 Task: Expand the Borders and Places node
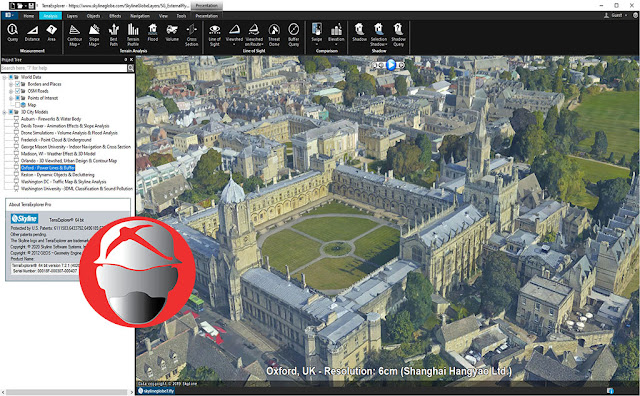11,84
